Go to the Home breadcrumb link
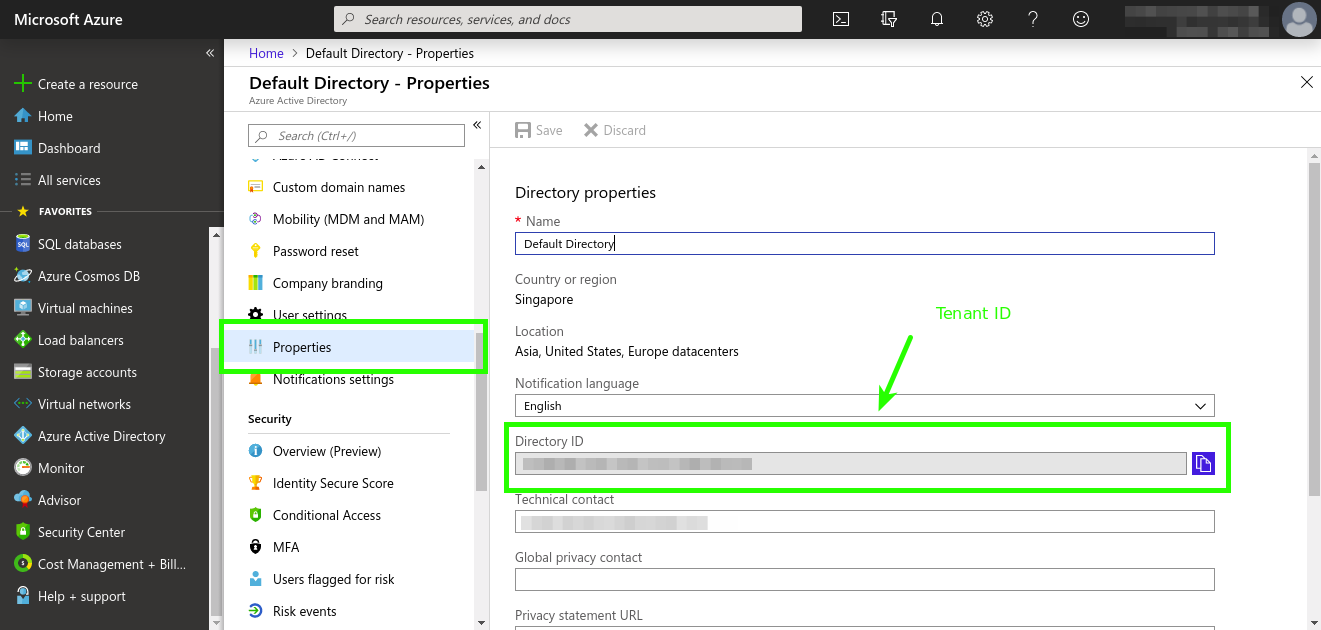This screenshot has height=630, width=1321. tap(266, 53)
